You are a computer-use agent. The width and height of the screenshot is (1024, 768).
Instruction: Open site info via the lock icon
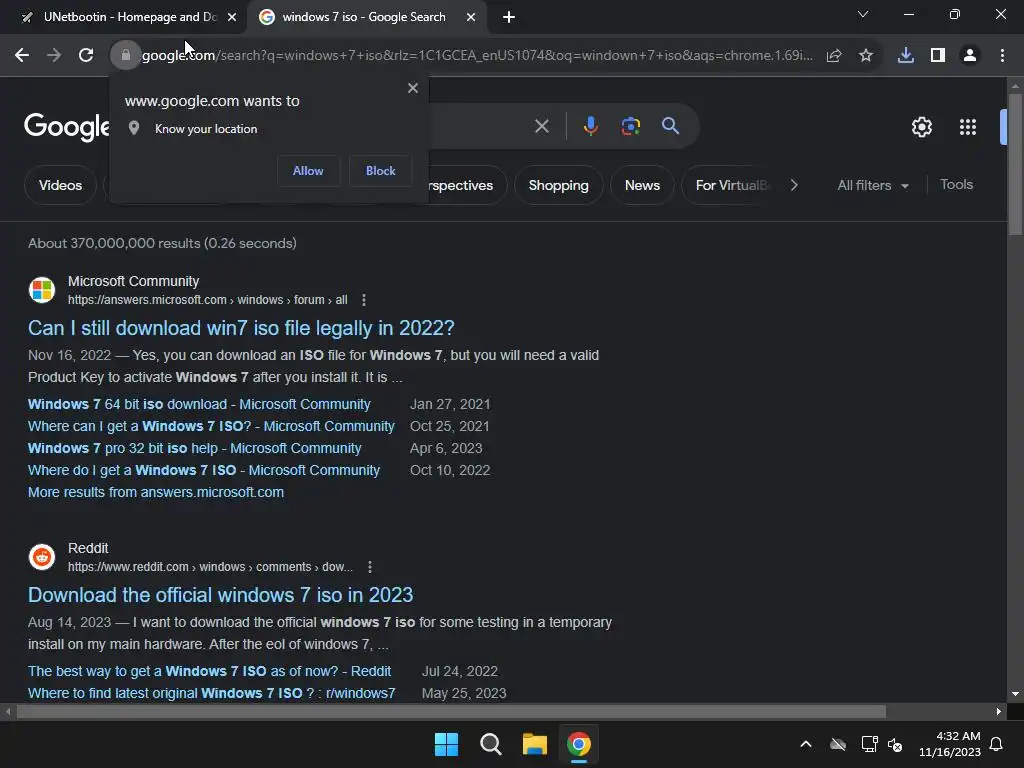point(125,56)
